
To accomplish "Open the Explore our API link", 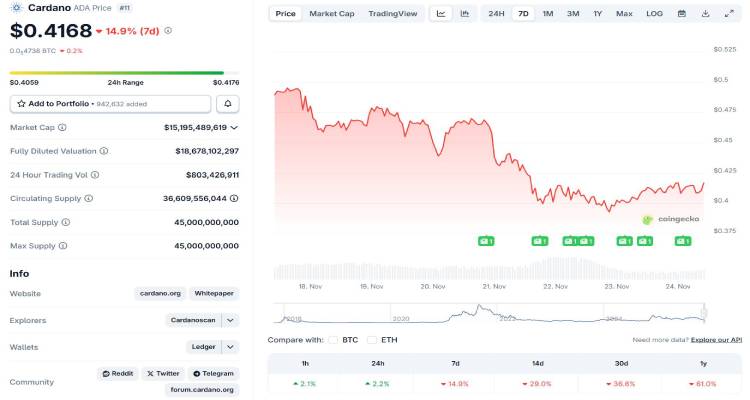I will [716, 340].
